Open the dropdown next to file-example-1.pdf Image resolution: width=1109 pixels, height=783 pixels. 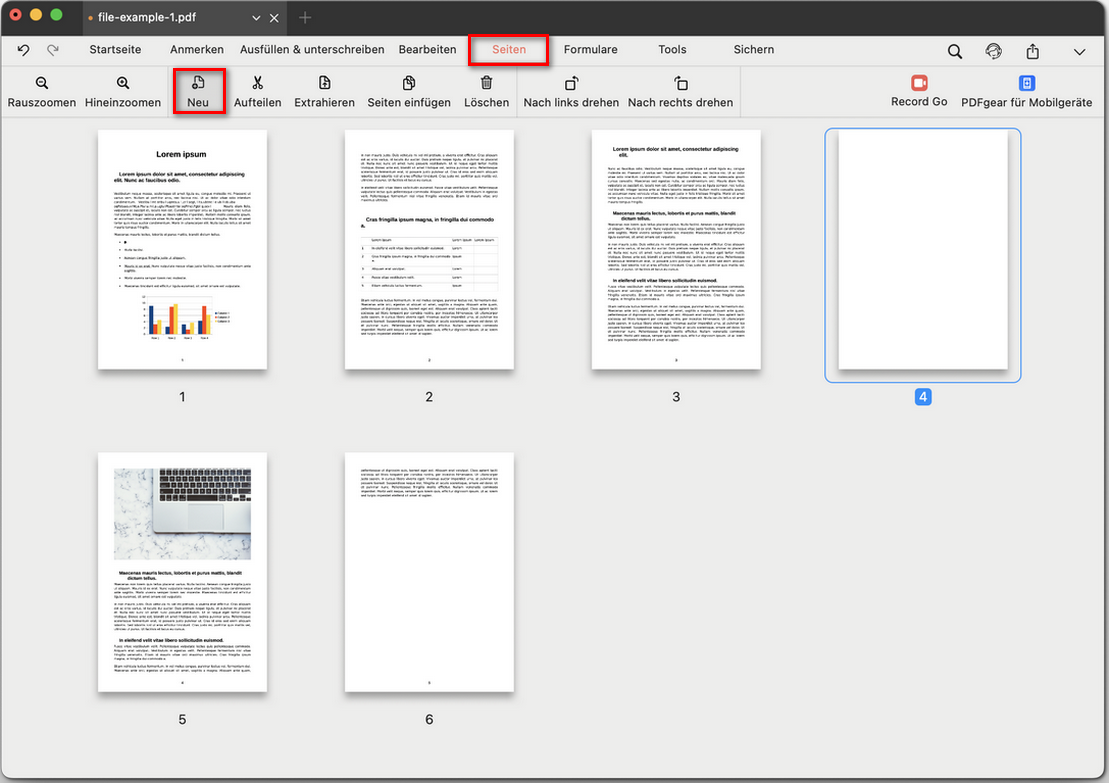coord(257,17)
